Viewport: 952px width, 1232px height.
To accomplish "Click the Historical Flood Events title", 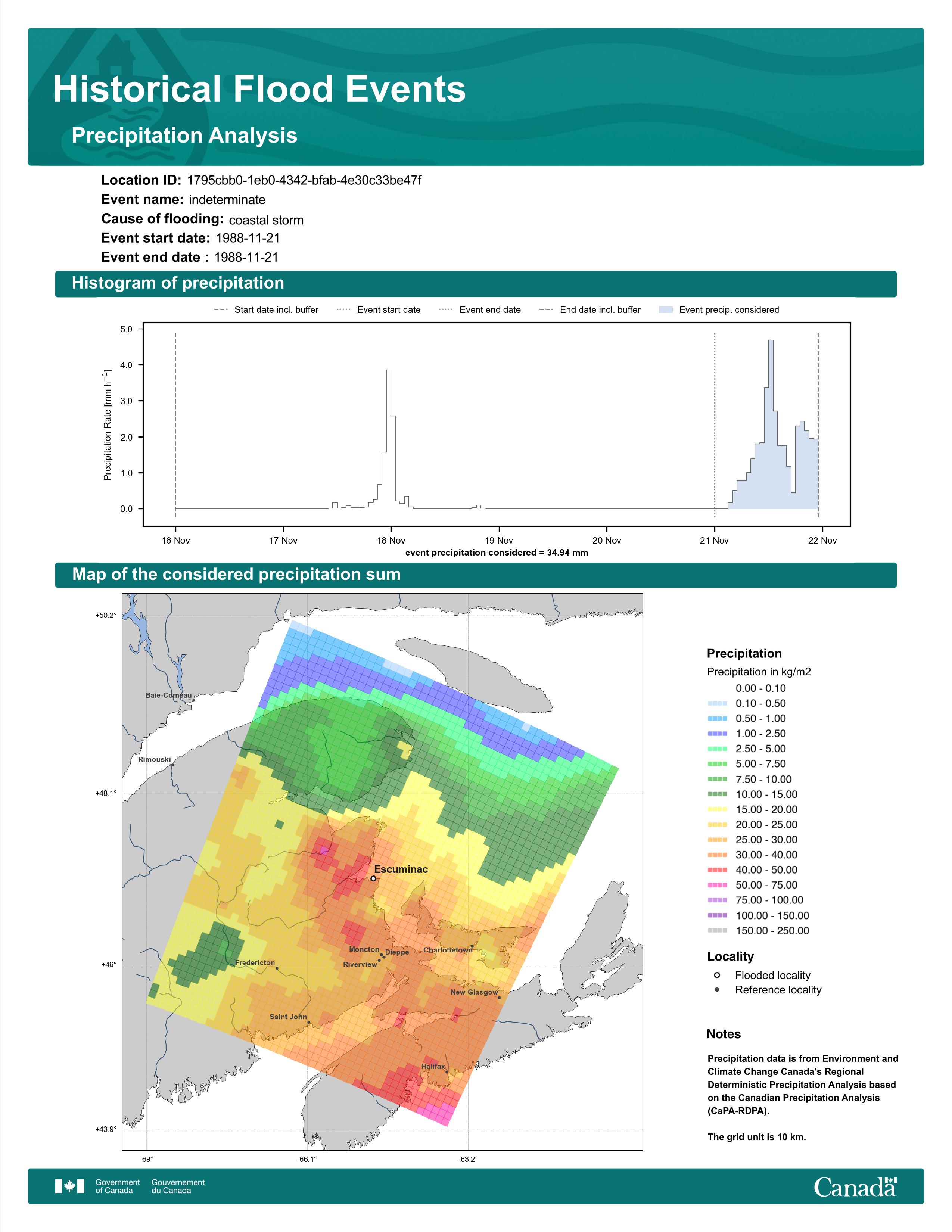I will [x=259, y=89].
